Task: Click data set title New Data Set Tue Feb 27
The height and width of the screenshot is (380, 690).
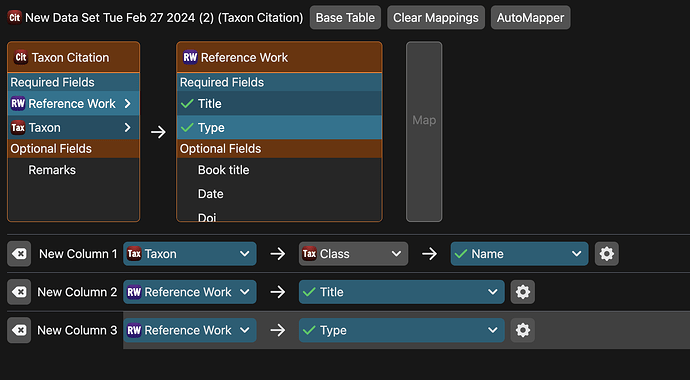Action: (164, 18)
